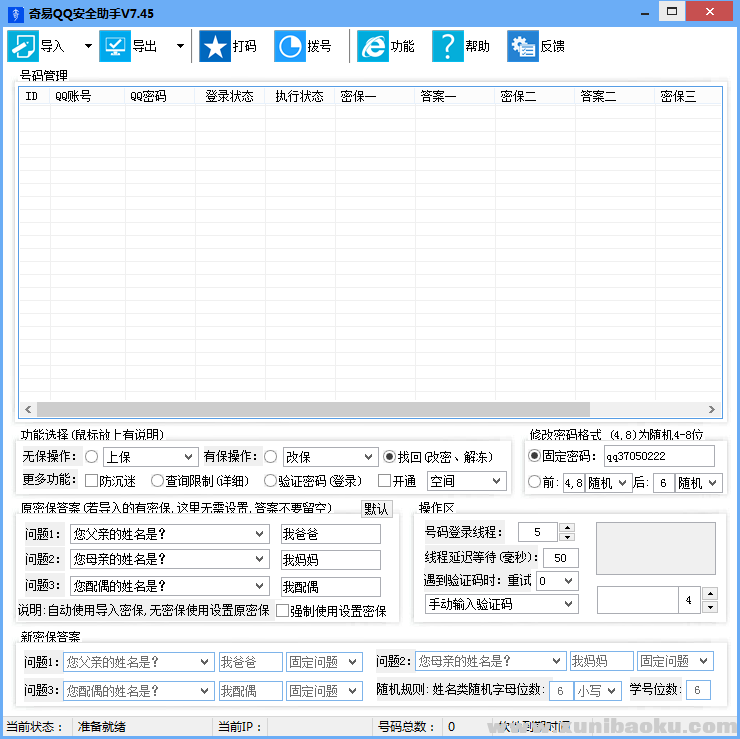The height and width of the screenshot is (739, 740).
Task: Open the 功能 function icon
Action: coord(372,46)
